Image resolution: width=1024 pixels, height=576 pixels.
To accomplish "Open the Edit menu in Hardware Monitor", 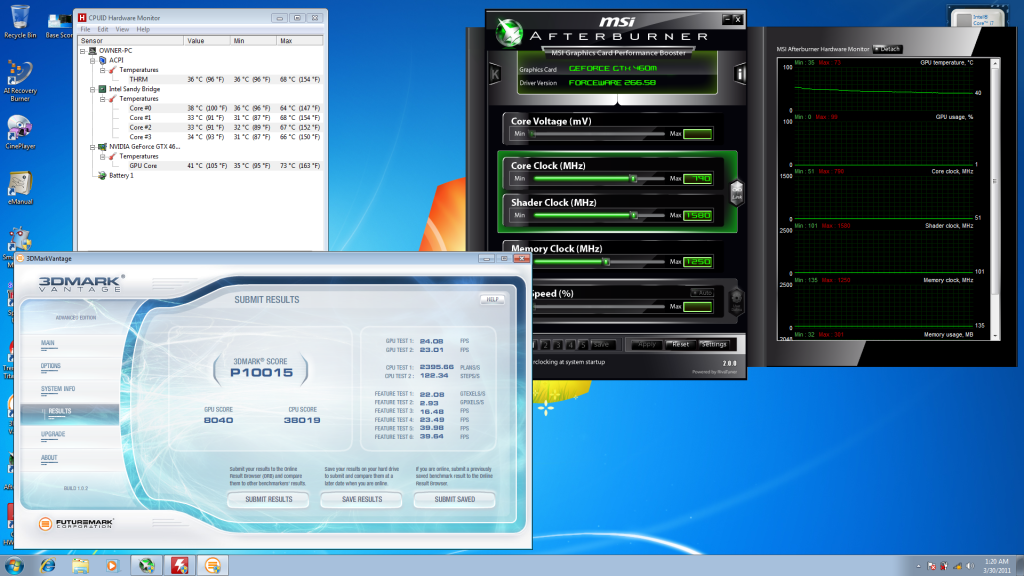I will (103, 29).
